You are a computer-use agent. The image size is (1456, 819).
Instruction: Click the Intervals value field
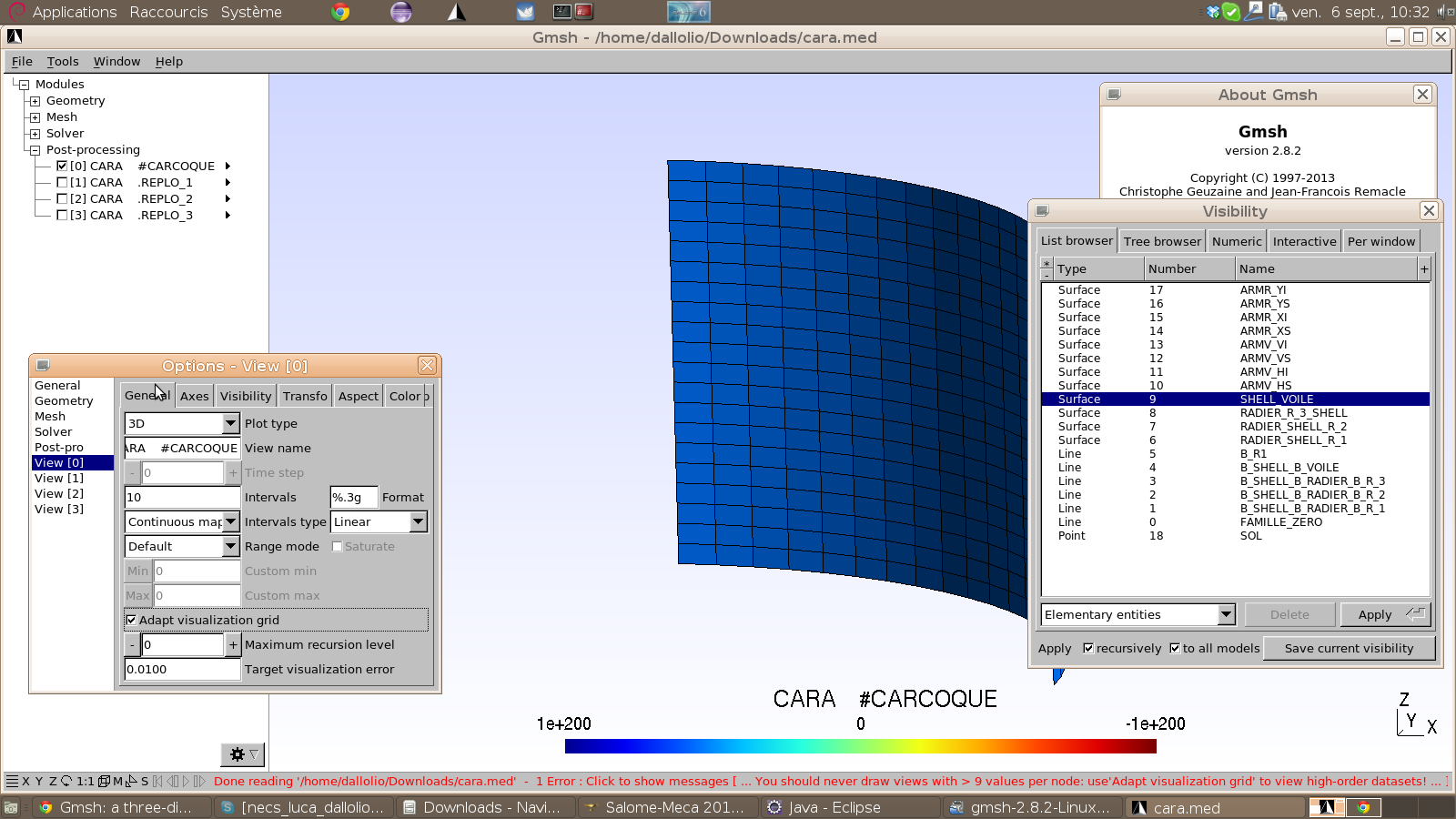tap(182, 497)
